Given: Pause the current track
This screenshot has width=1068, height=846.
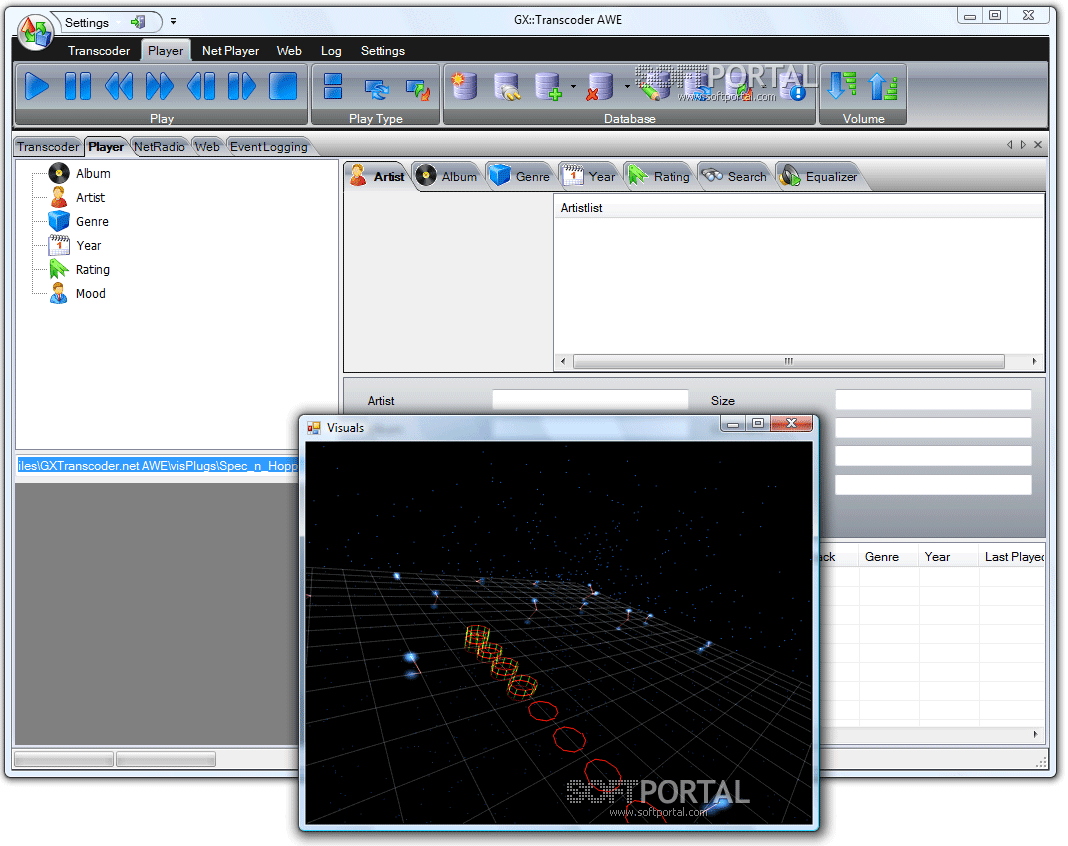Looking at the screenshot, I should [x=78, y=87].
